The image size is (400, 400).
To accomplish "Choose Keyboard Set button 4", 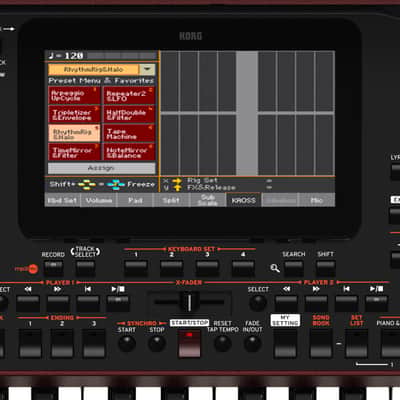I will (243, 268).
